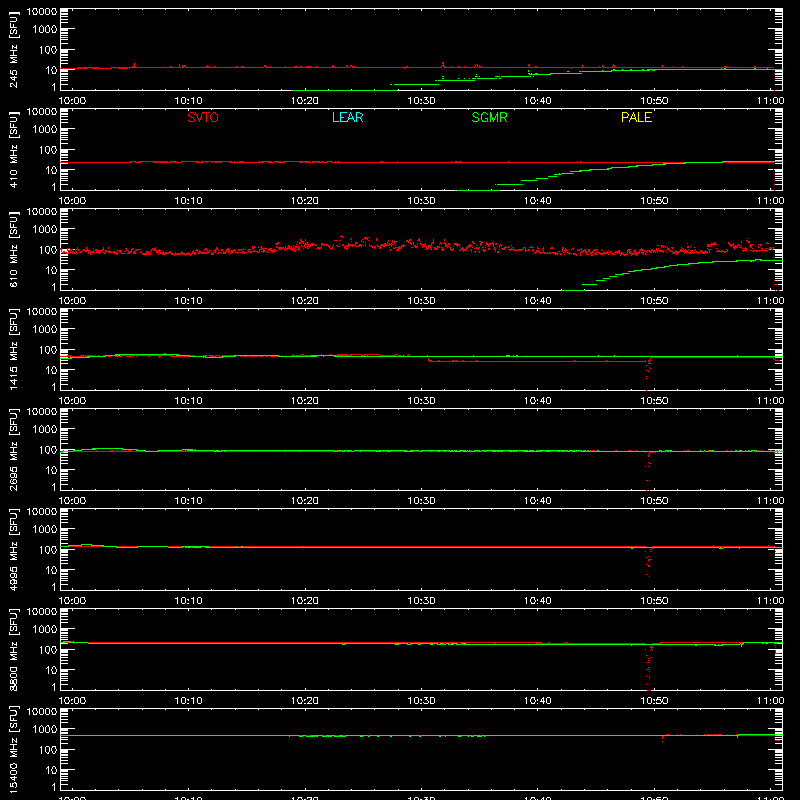The image size is (800, 800).
Task: Click the 11:00 time label under 245 MHz plot
Action: coord(770,101)
